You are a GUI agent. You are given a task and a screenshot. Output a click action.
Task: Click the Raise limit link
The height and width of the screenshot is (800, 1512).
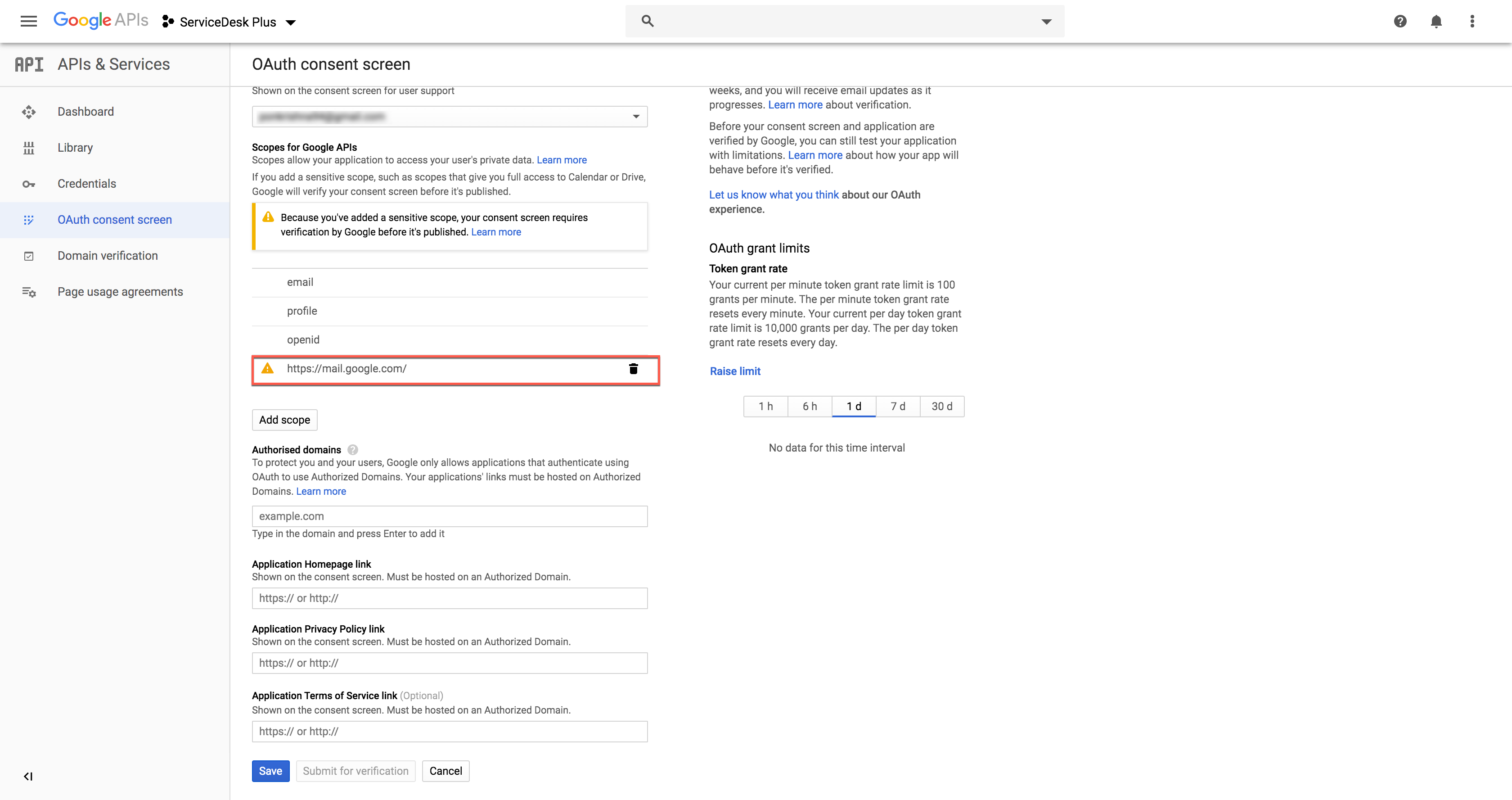point(735,371)
